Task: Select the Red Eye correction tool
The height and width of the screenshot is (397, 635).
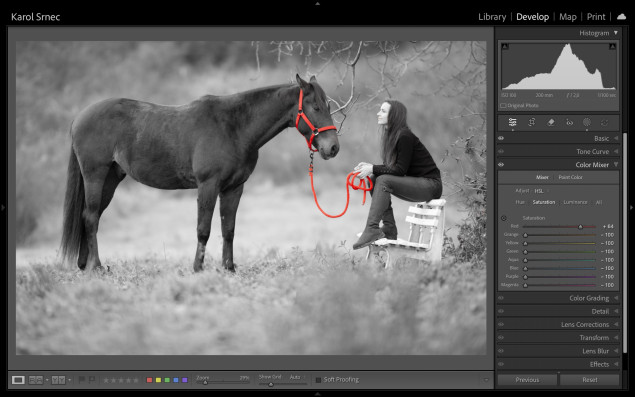Action: coord(569,122)
